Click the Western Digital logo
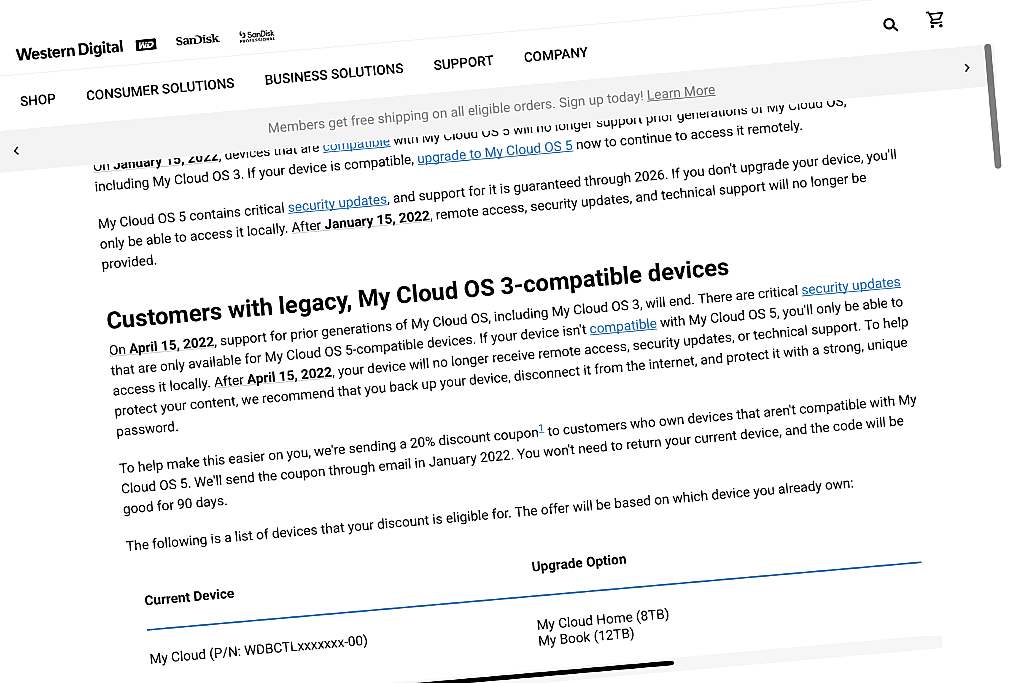This screenshot has height=683, width=1024. click(x=69, y=51)
